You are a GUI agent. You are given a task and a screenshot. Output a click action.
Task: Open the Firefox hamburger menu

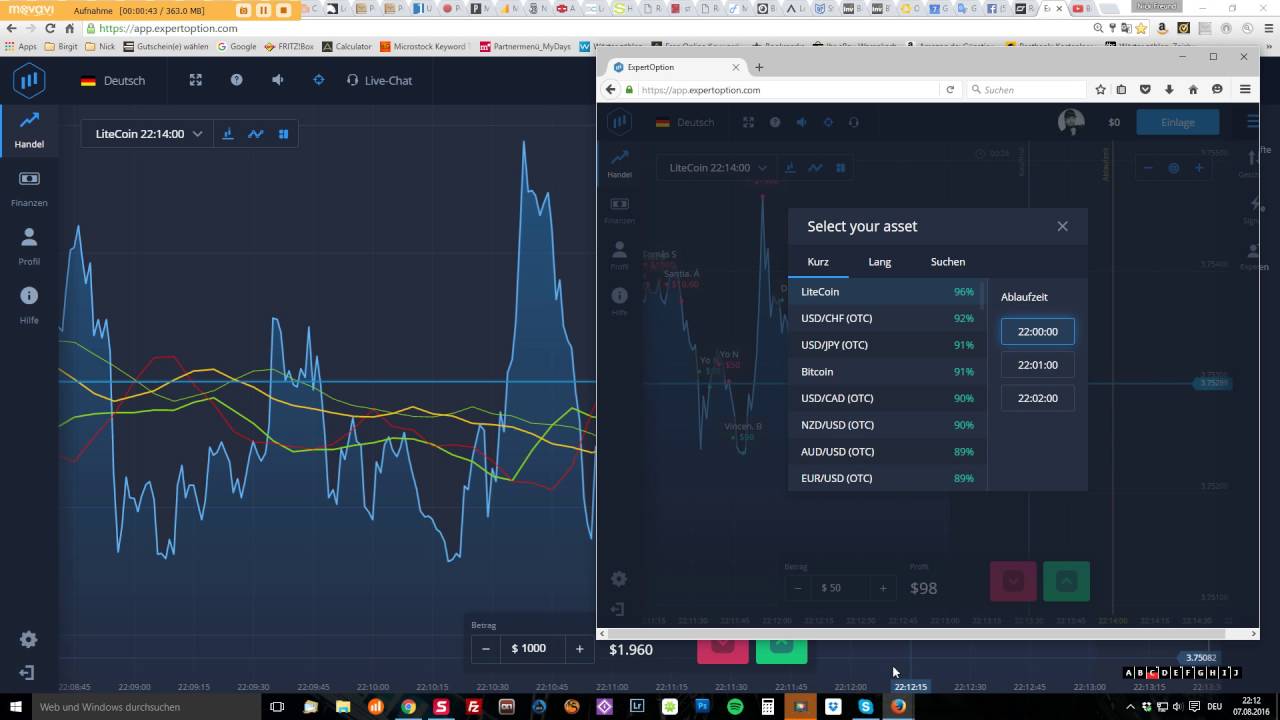pyautogui.click(x=1245, y=89)
